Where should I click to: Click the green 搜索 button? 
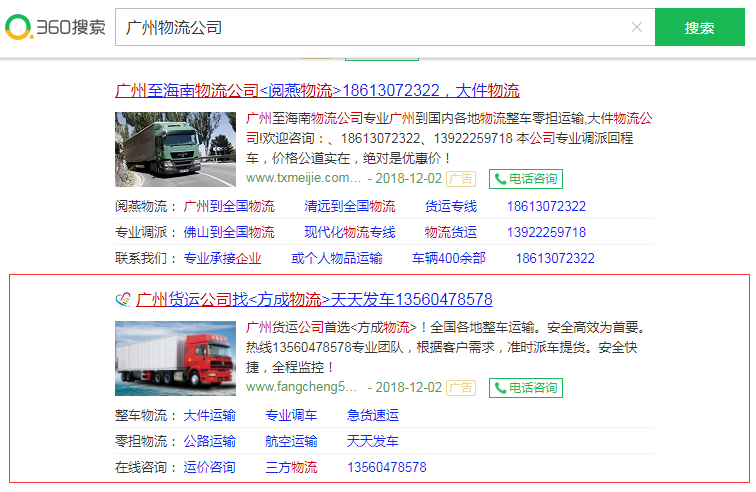[x=699, y=27]
